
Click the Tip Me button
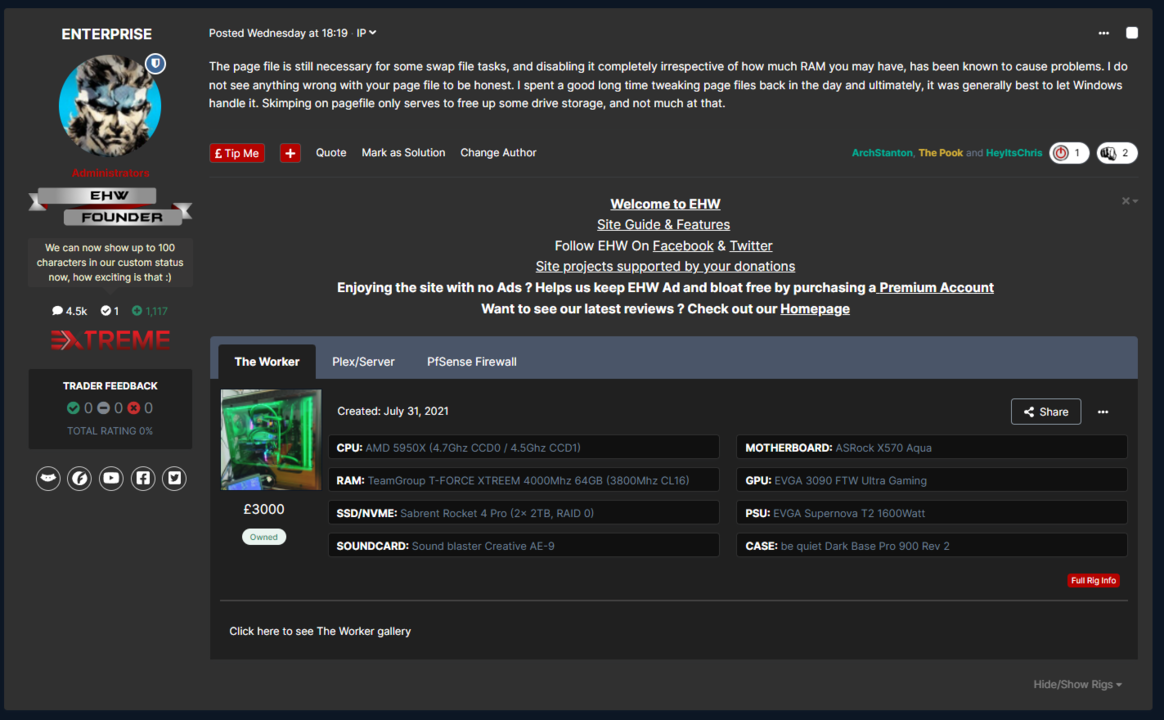pyautogui.click(x=237, y=153)
